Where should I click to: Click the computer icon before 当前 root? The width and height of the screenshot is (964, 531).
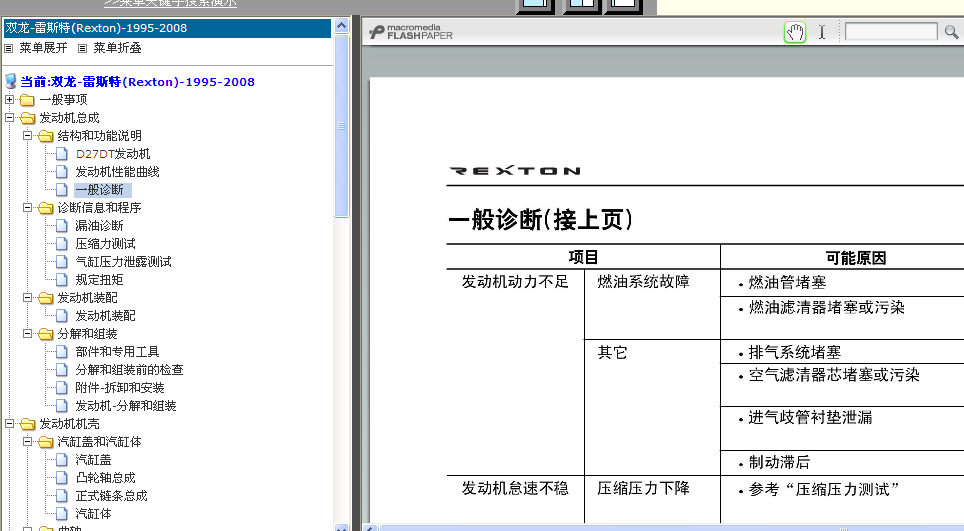tap(10, 81)
